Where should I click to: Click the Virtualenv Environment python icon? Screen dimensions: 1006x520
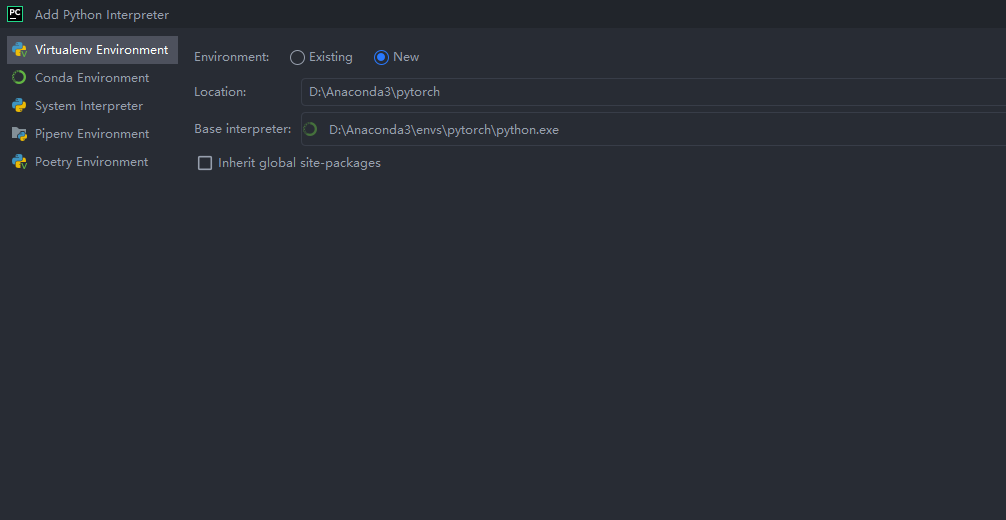[x=19, y=50]
